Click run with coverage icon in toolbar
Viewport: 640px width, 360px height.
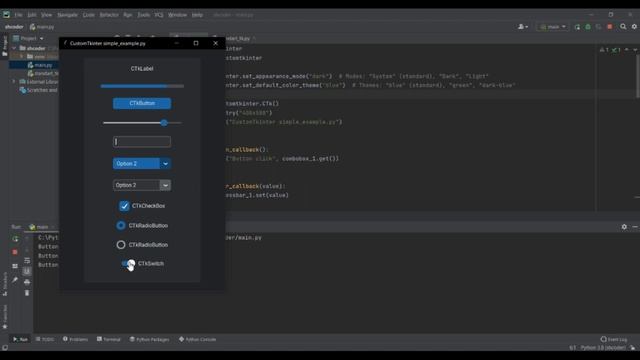(x=599, y=27)
